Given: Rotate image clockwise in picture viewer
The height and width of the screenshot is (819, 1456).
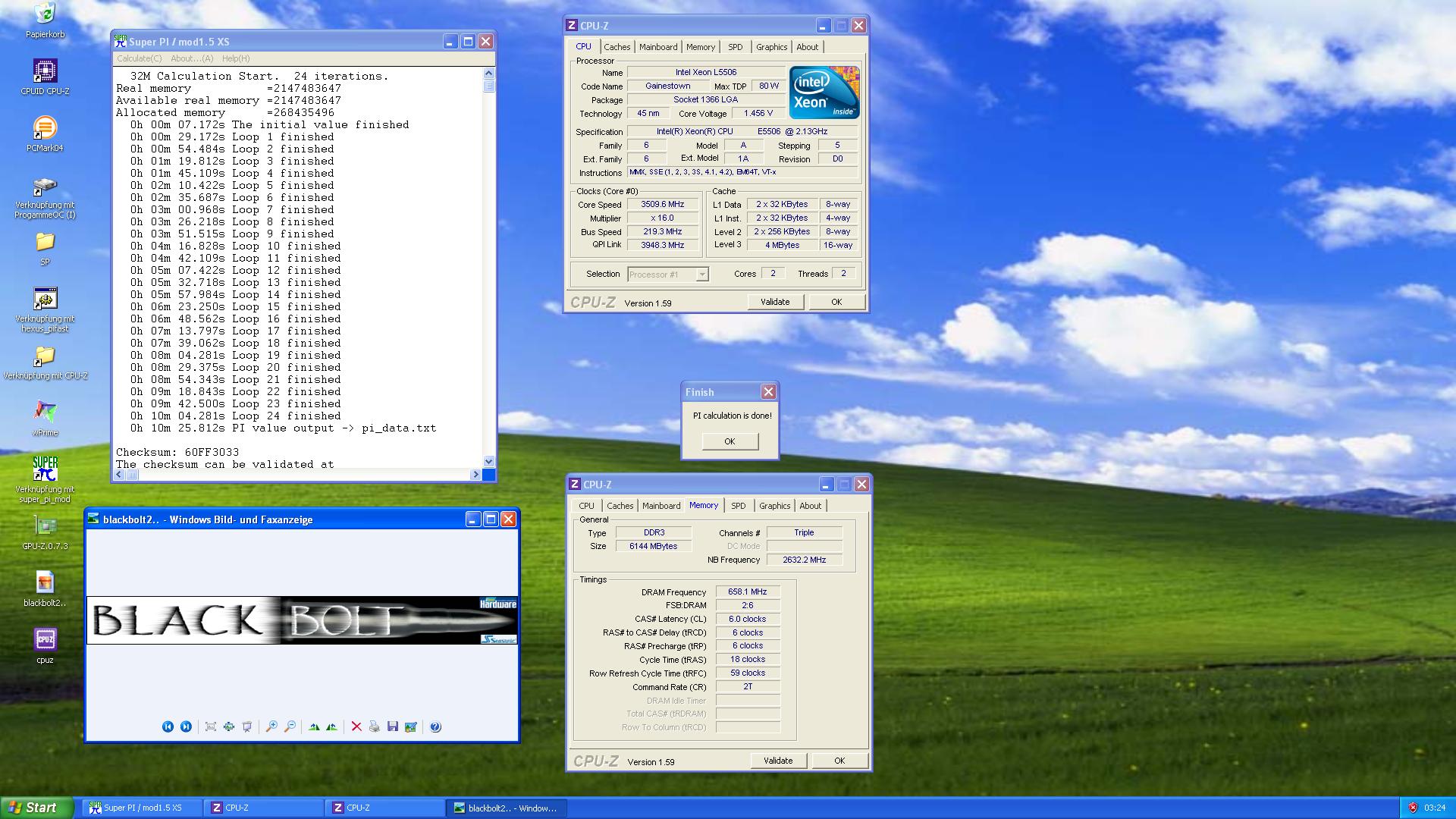Looking at the screenshot, I should click(314, 726).
